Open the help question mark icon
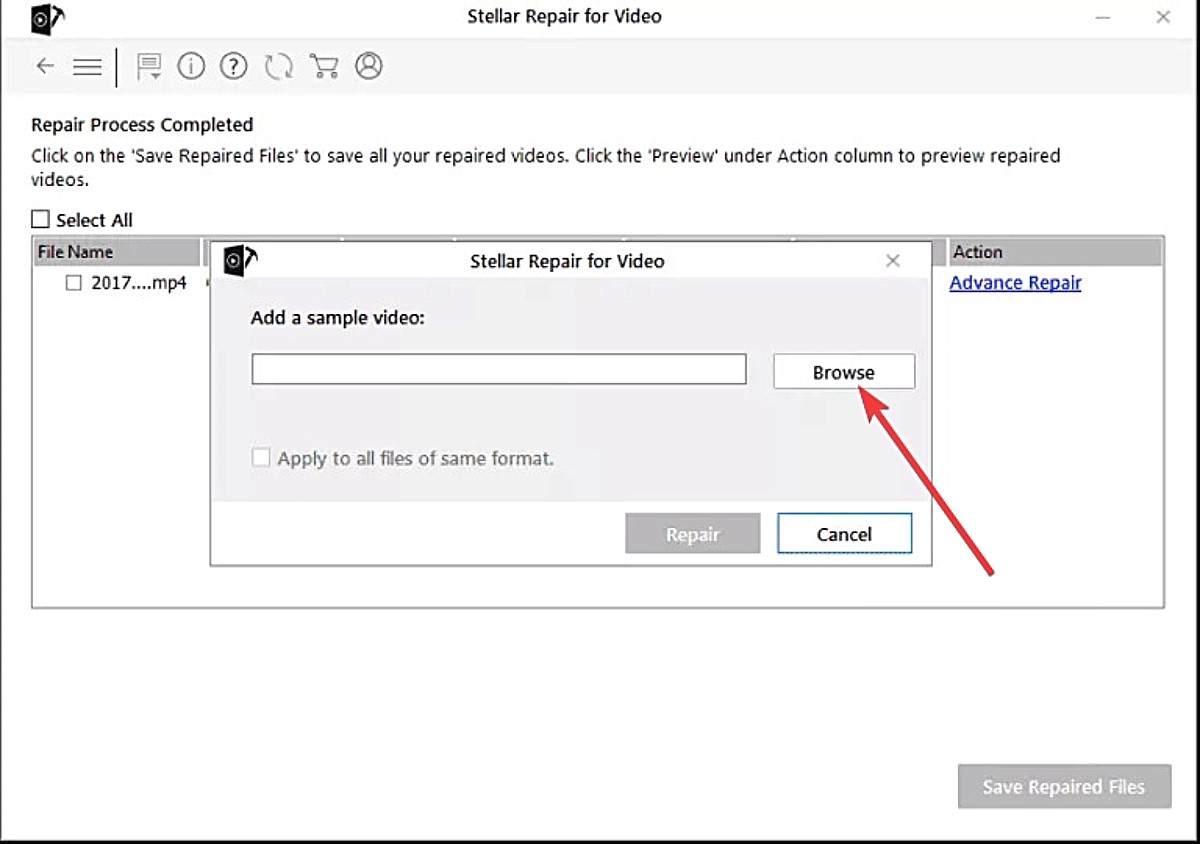 [234, 66]
